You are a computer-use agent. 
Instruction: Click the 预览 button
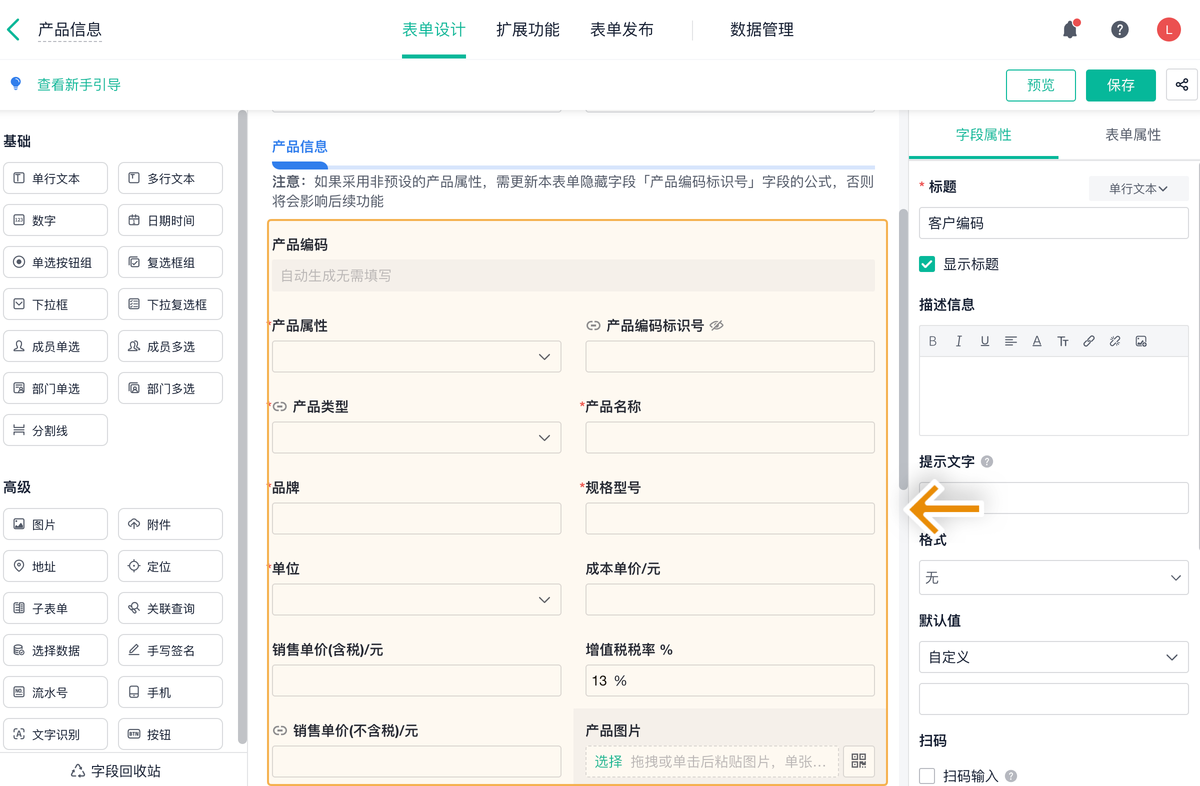[x=1040, y=85]
